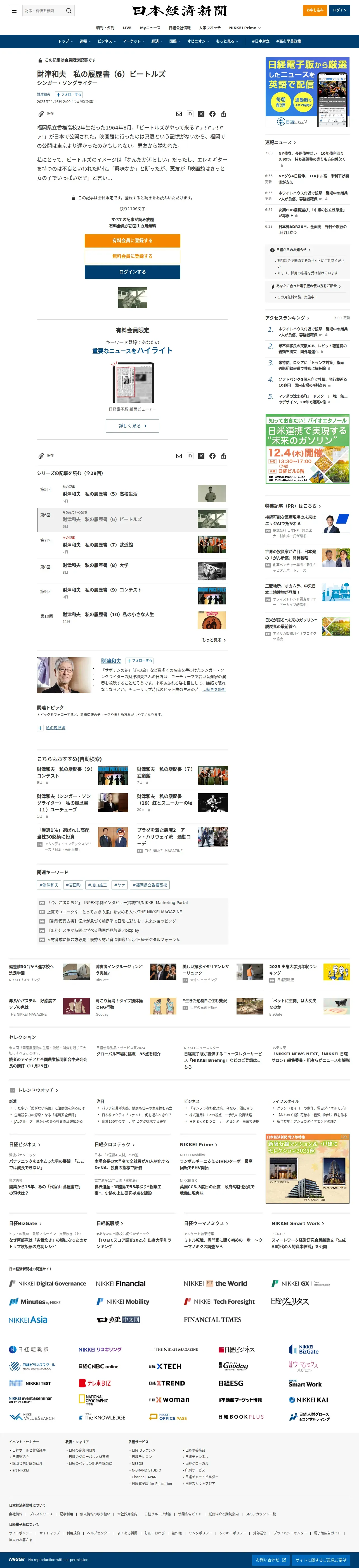This screenshot has width=359, height=1568.
Task: Share by email icon under the article date
Action: (x=179, y=114)
